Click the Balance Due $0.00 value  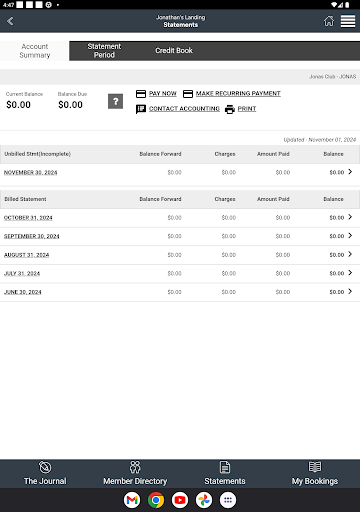[70, 105]
